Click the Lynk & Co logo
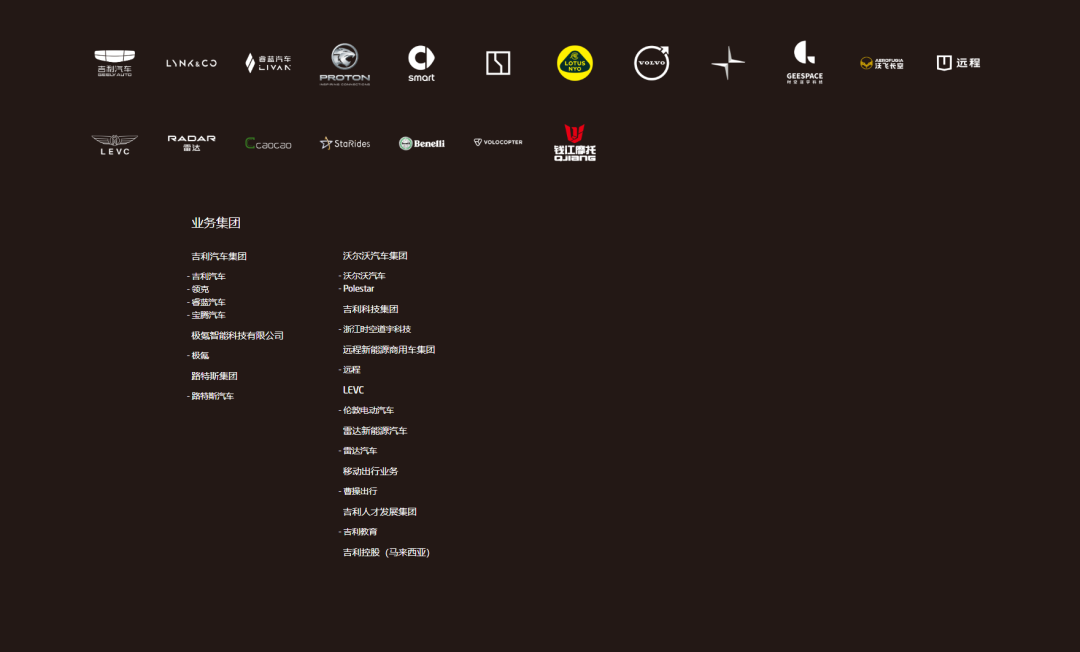Screen dimensions: 1080x652 pyautogui.click(x=191, y=63)
